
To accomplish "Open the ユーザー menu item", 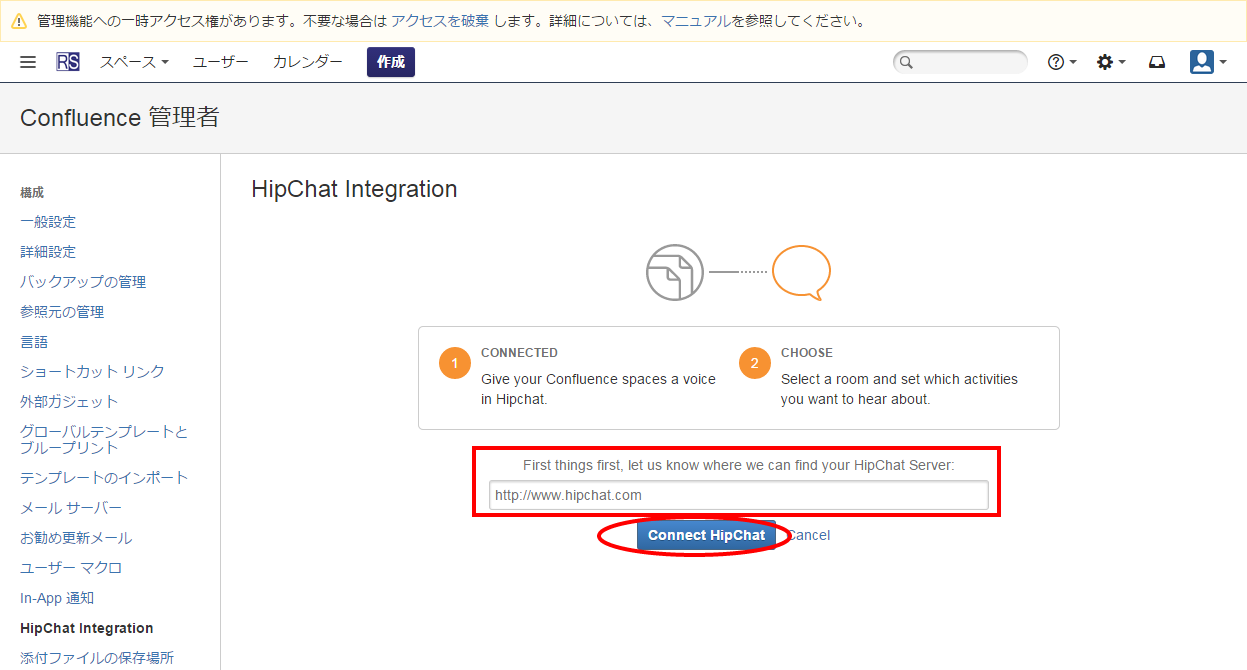I will [x=221, y=62].
